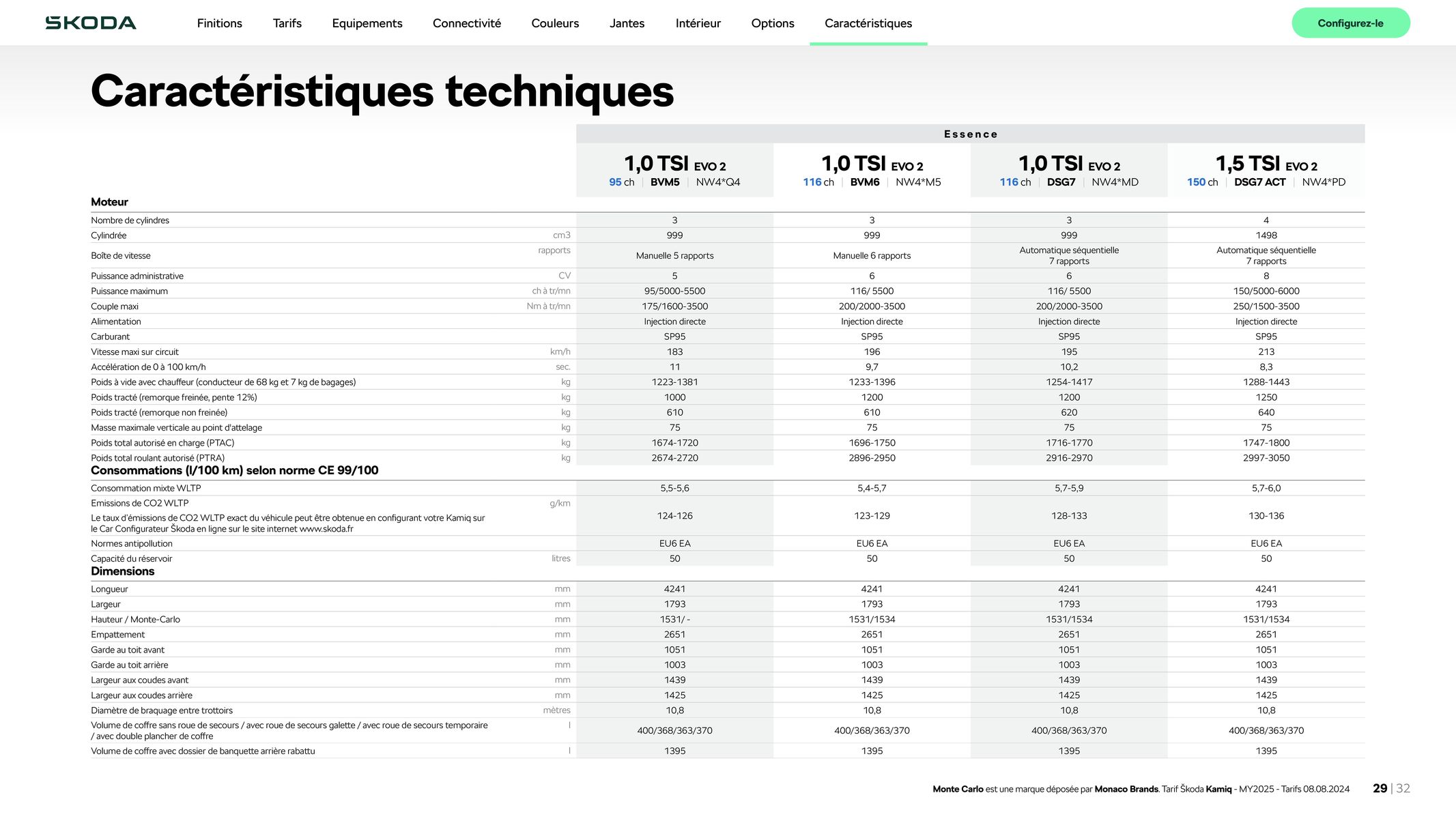Click the www.skoda.fr configurator note
The image size is (1456, 819).
[288, 523]
